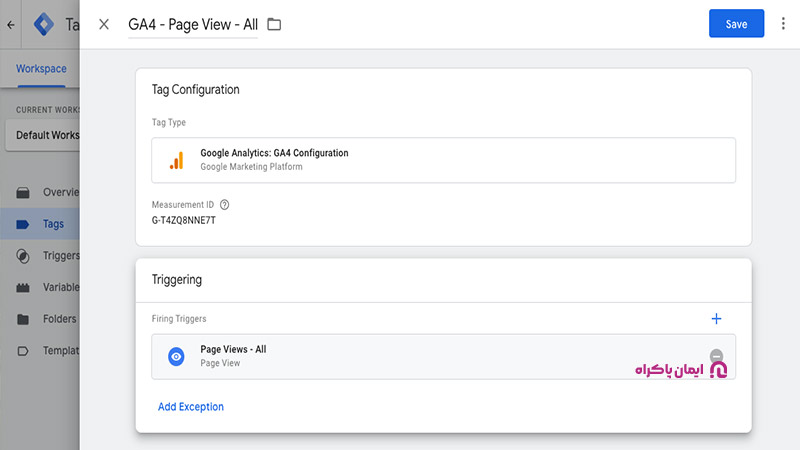Viewport: 800px width, 450px height.
Task: Open the Page Views - All trigger
Action: pyautogui.click(x=443, y=357)
